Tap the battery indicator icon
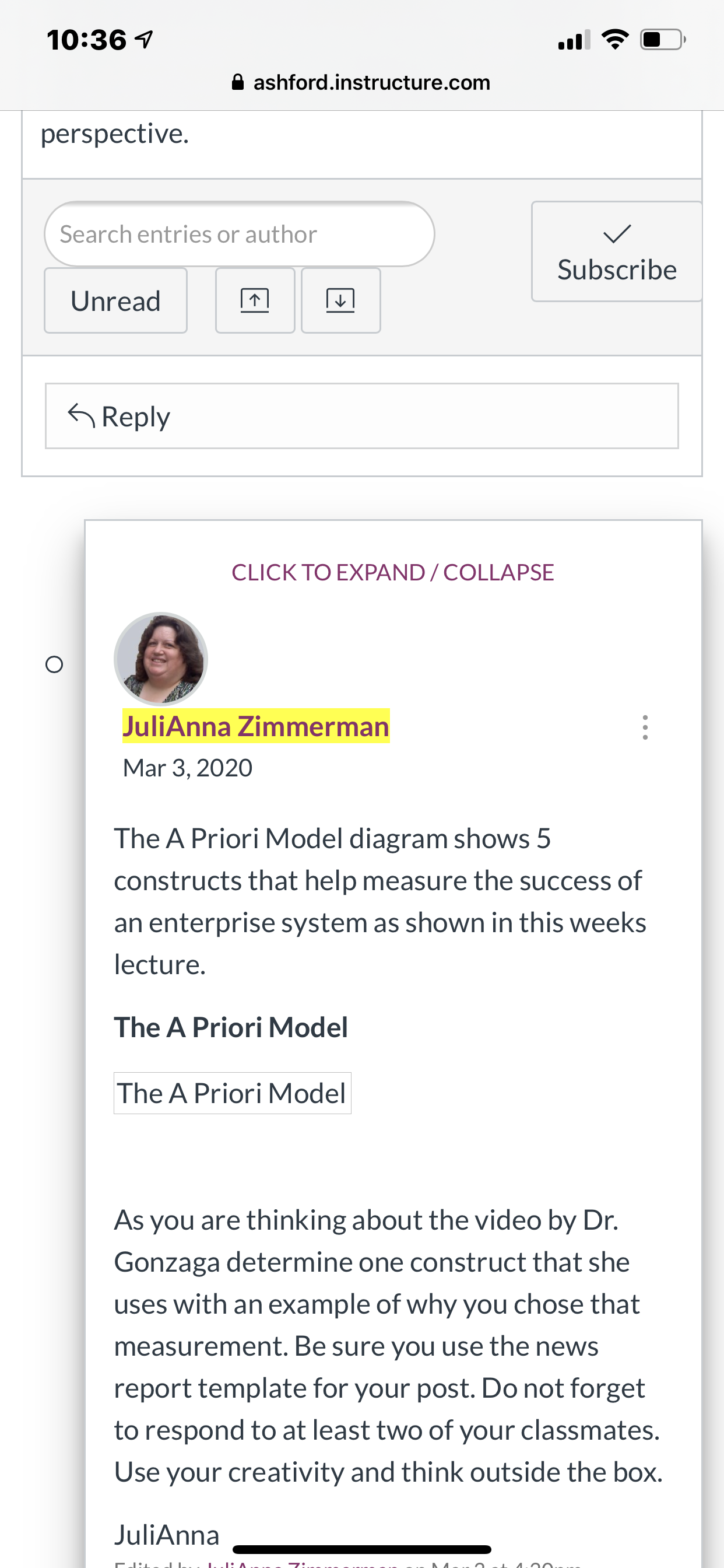 click(663, 40)
